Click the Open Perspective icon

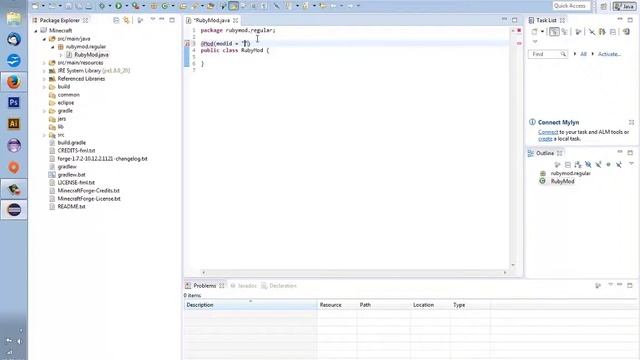tap(604, 6)
